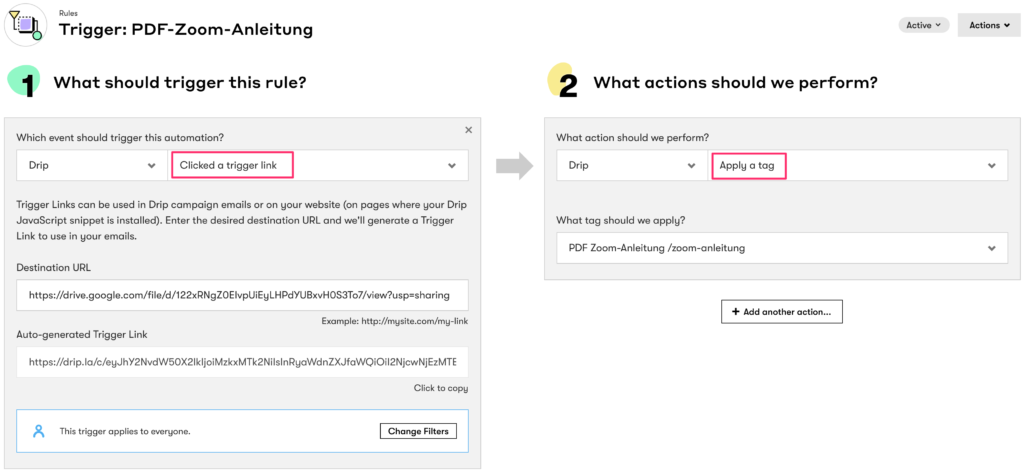Expand the action provider Drip dropdown
1024x471 pixels.
click(x=632, y=166)
